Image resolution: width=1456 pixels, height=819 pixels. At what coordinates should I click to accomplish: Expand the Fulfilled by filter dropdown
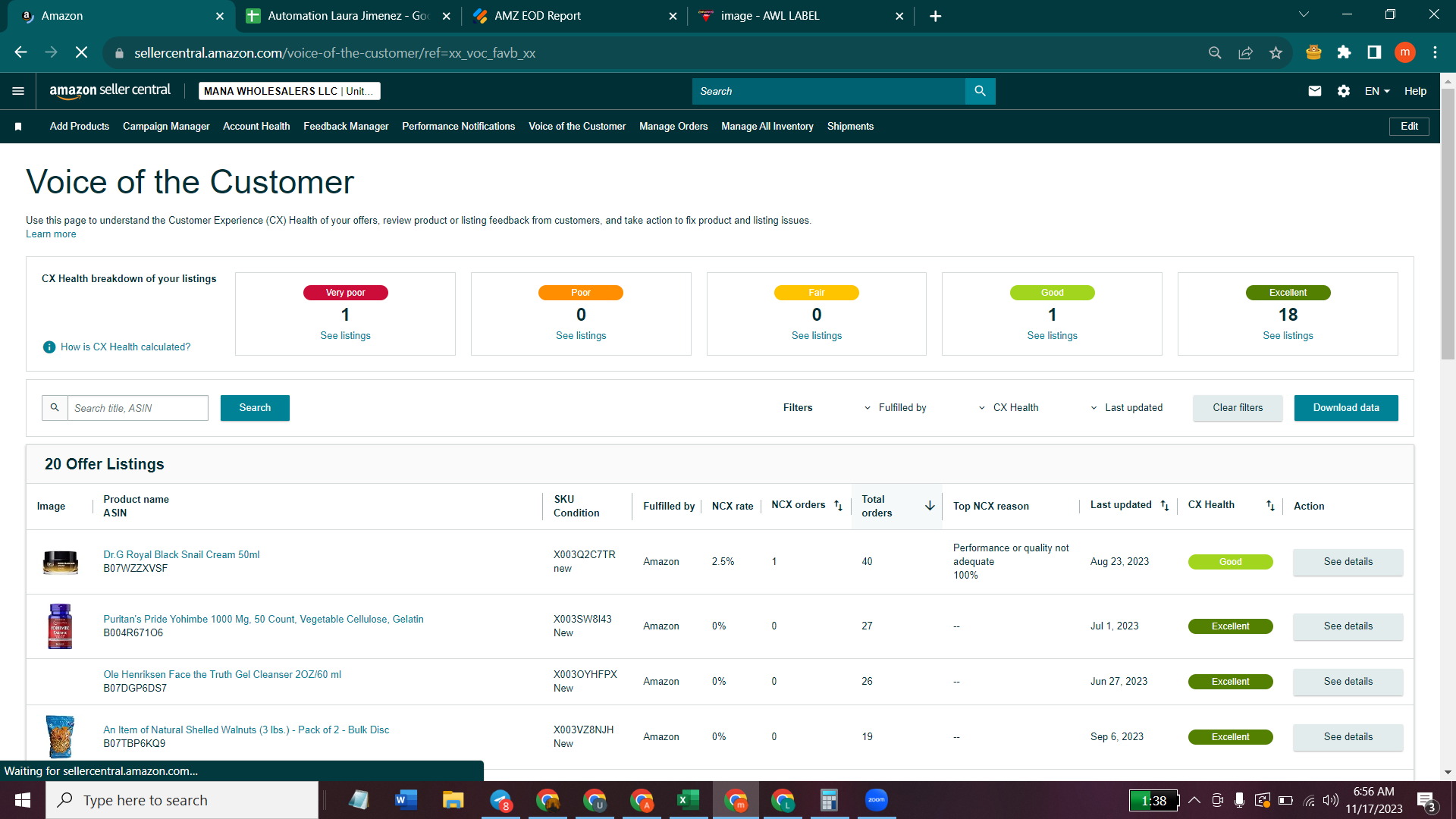[x=895, y=408]
